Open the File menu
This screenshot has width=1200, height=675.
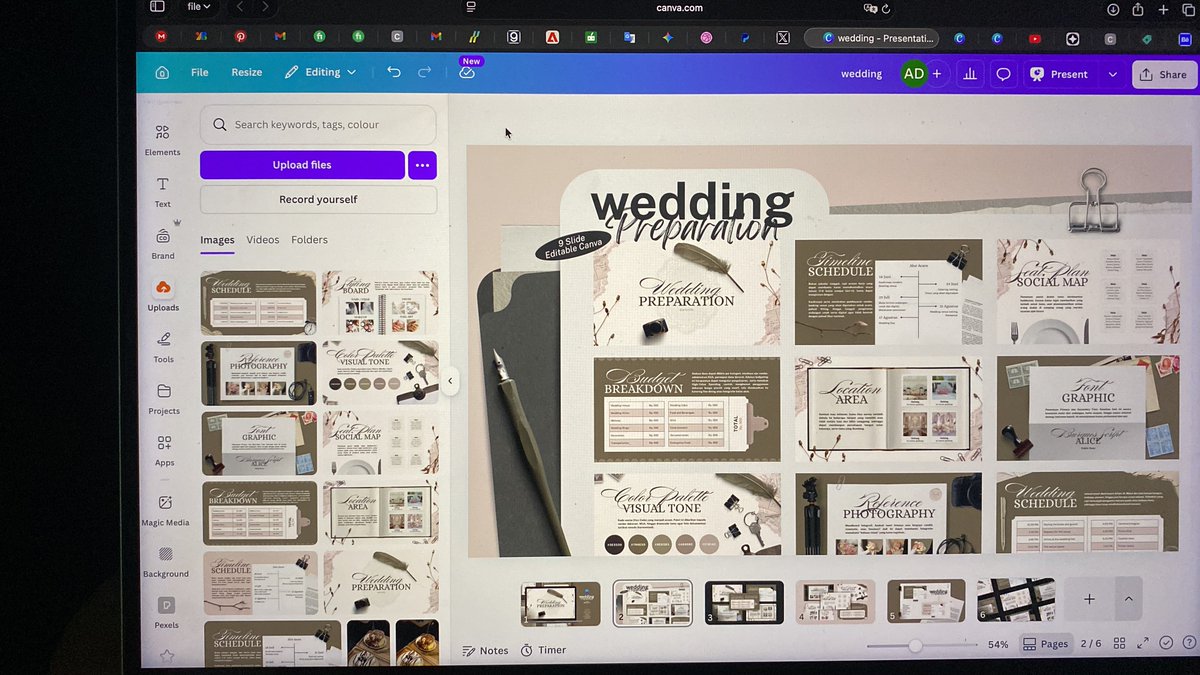click(200, 72)
